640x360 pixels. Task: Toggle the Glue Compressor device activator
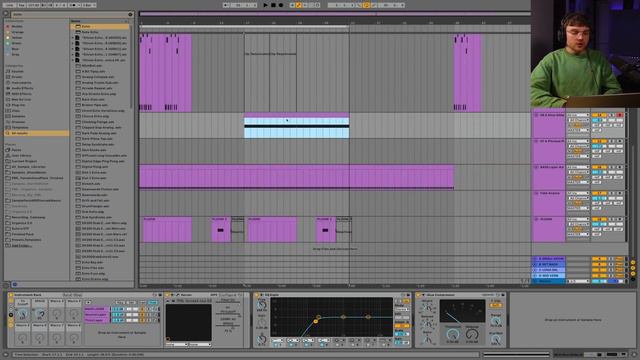pyautogui.click(x=418, y=295)
